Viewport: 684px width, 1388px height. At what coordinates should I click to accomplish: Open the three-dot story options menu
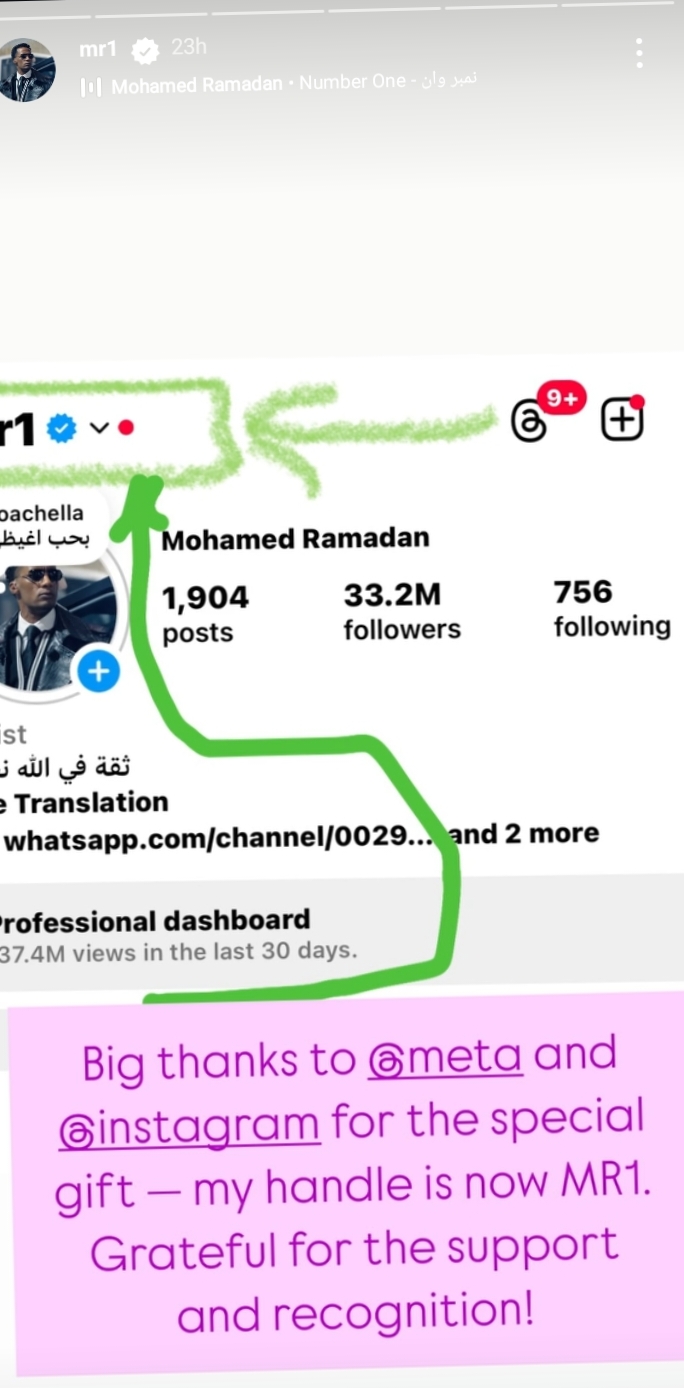(x=639, y=53)
